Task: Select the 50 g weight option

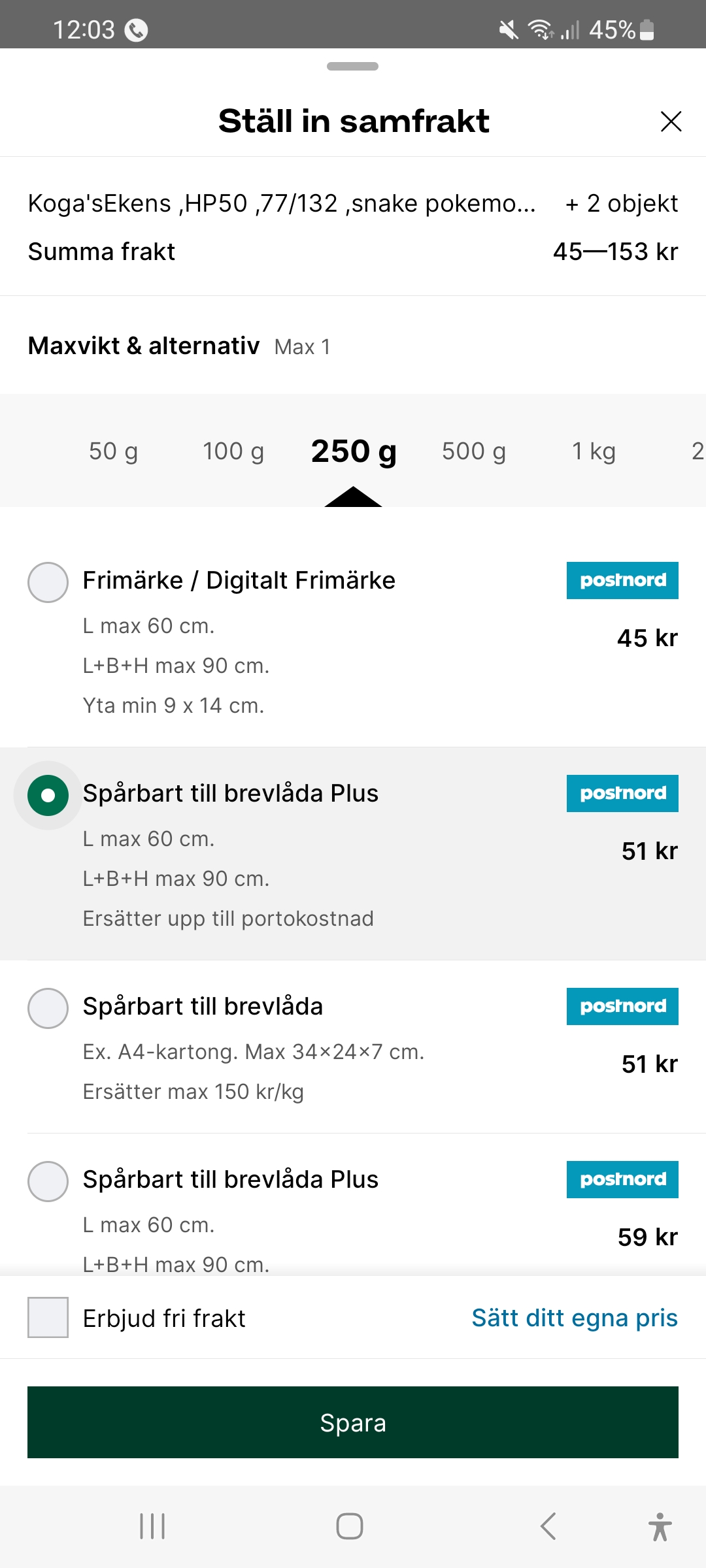Action: coord(113,451)
